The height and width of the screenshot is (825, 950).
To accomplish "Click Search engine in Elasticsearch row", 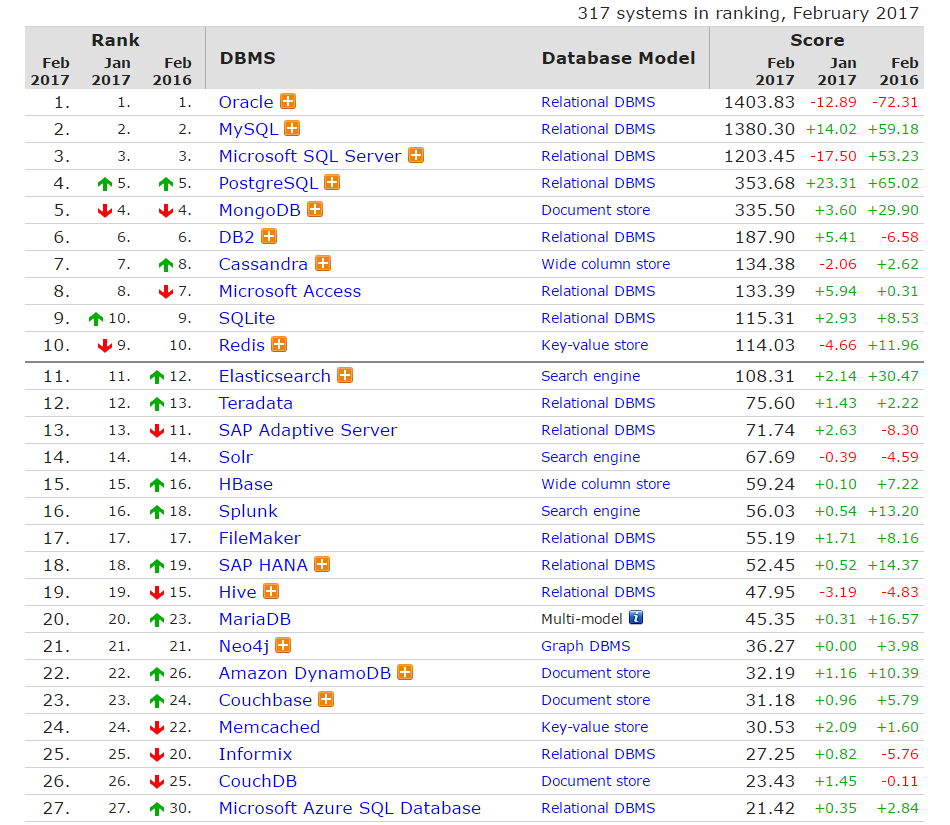I will pos(591,376).
